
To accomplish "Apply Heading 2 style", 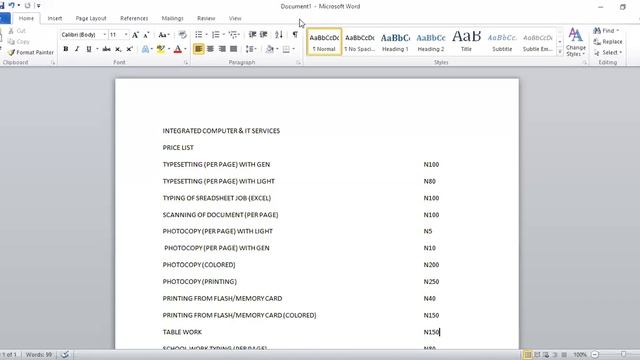I will pyautogui.click(x=431, y=42).
